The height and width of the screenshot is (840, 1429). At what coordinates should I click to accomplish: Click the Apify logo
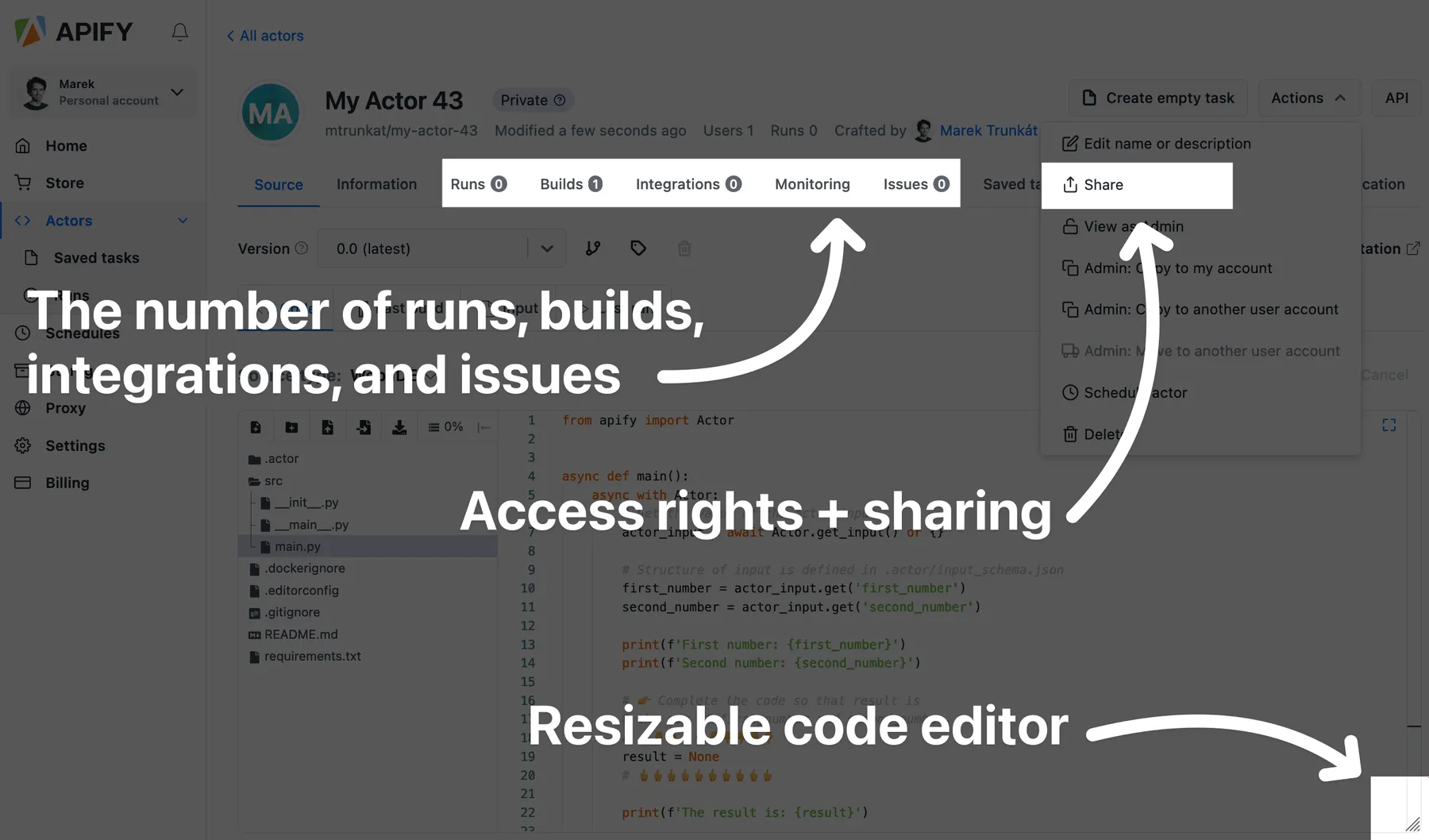(x=74, y=32)
